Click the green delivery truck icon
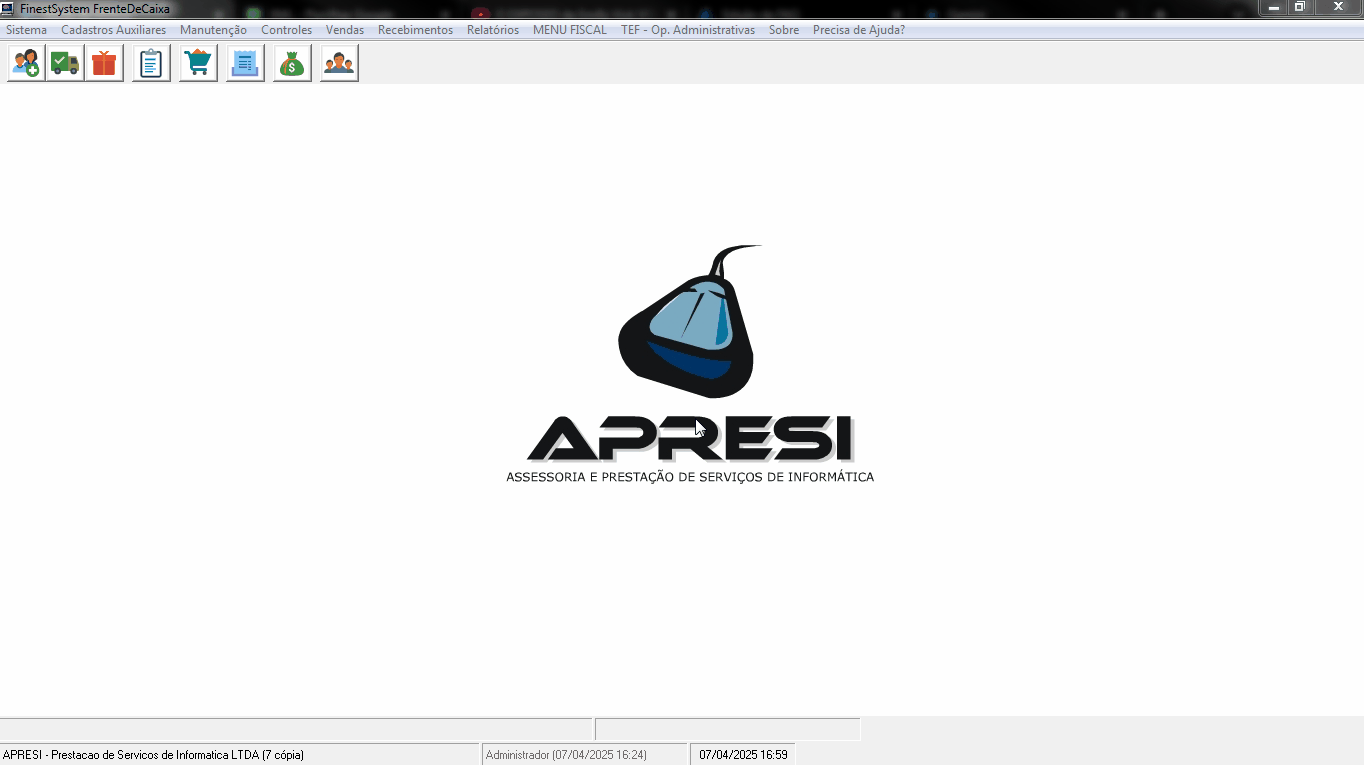The height and width of the screenshot is (765, 1364). point(65,63)
